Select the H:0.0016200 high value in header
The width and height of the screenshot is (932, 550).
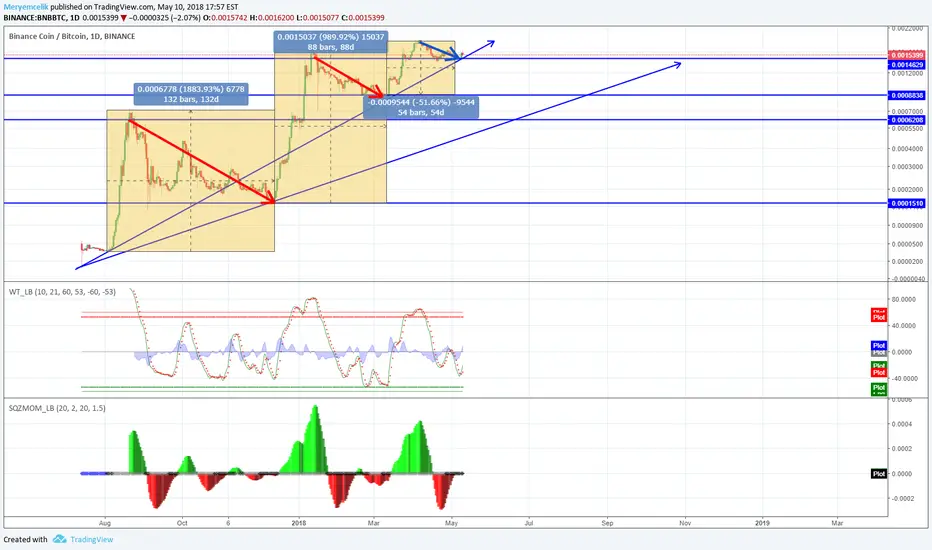[x=273, y=18]
